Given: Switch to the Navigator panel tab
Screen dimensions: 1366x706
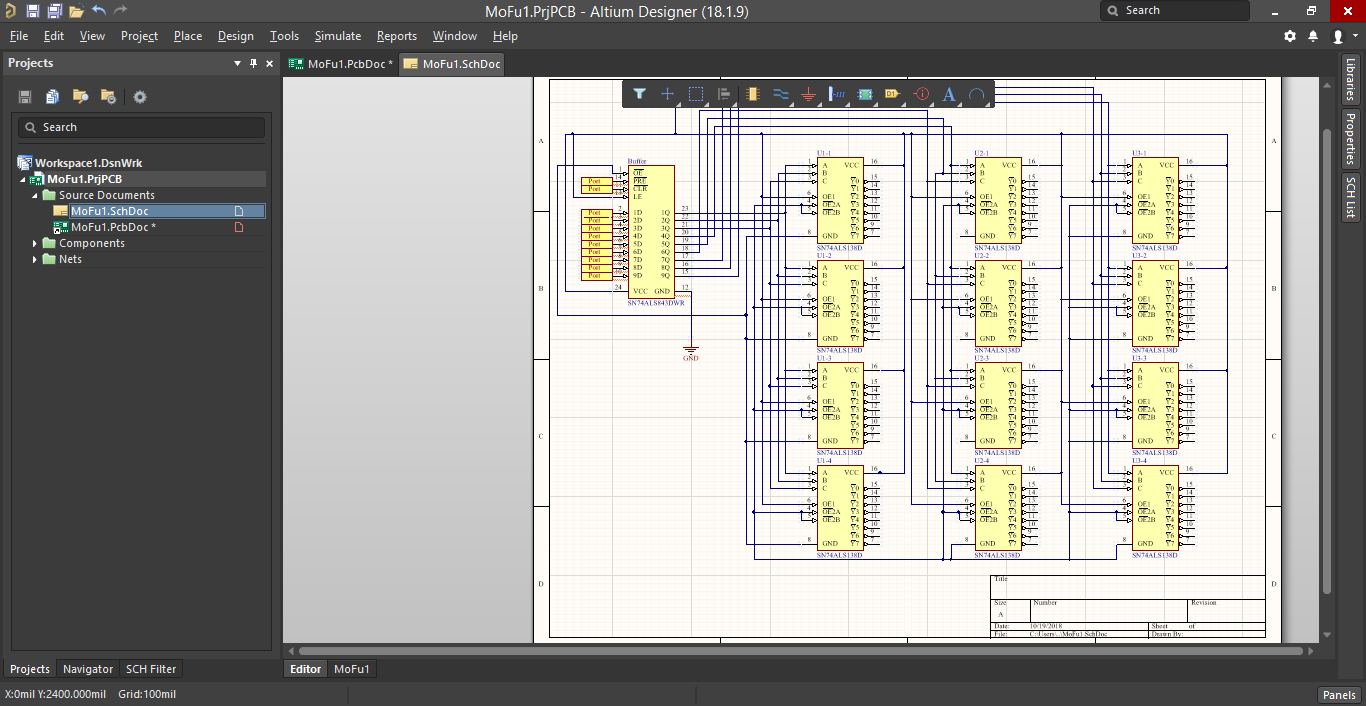Looking at the screenshot, I should [x=88, y=669].
